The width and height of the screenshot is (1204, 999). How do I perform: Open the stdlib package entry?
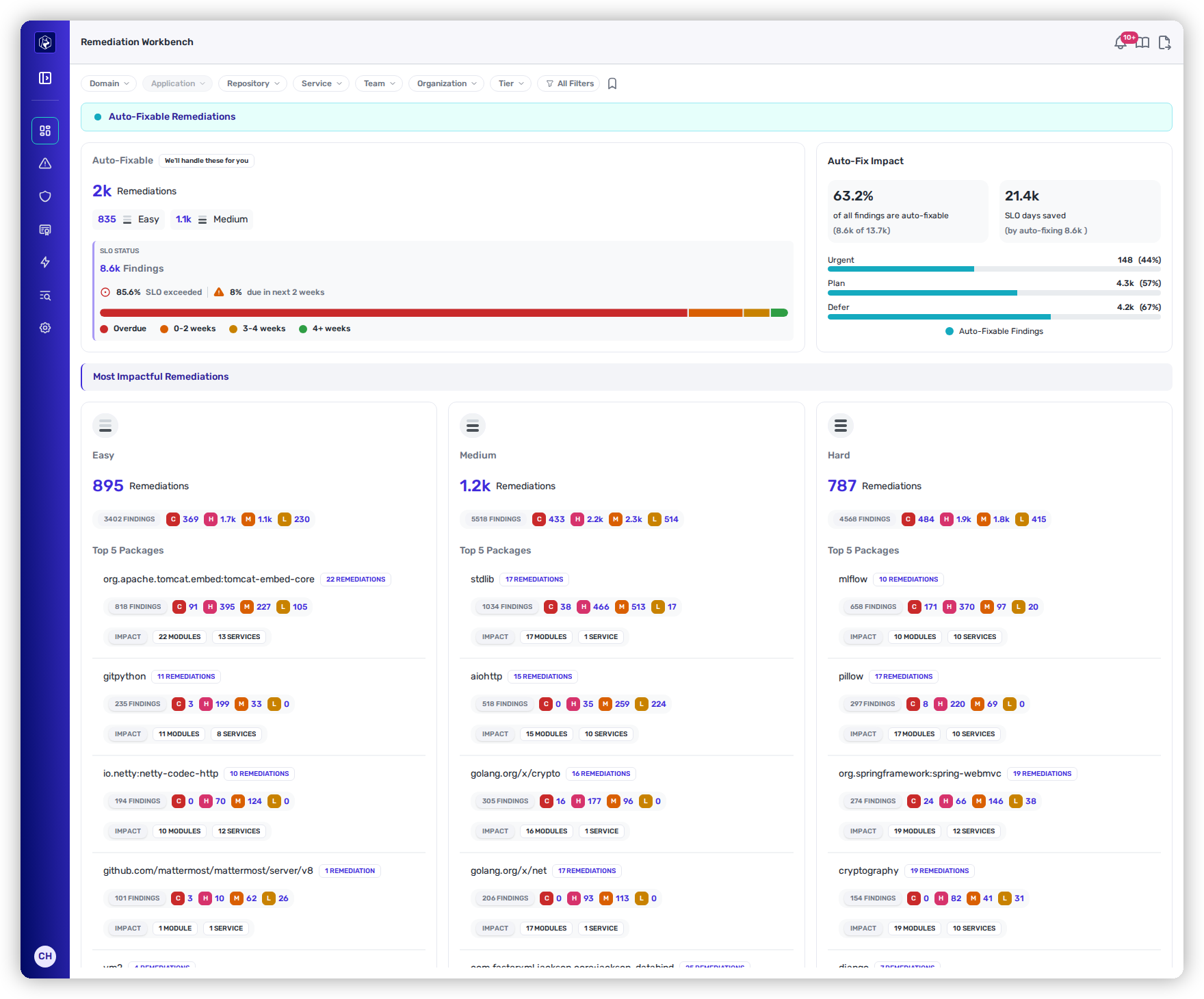point(482,580)
